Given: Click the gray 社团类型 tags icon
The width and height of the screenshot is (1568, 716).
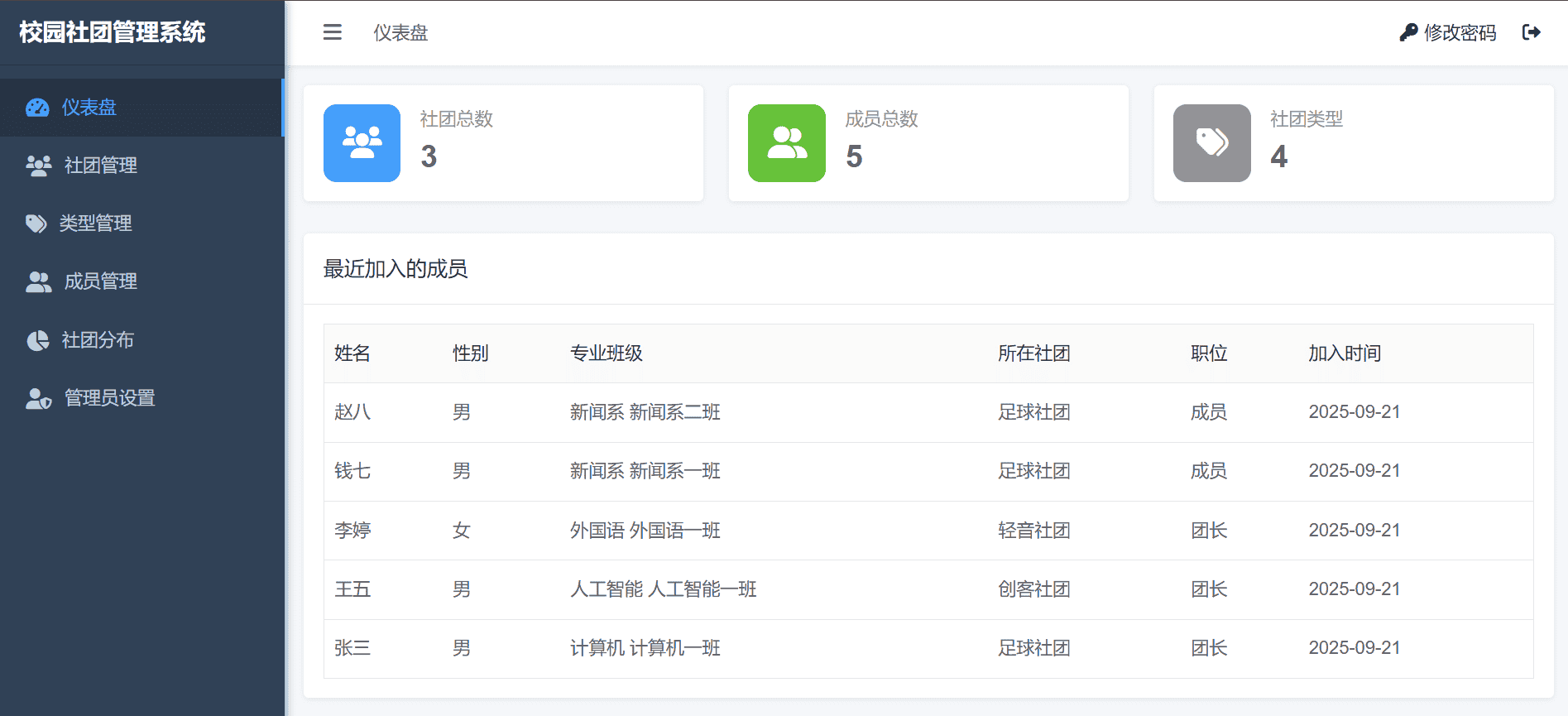Looking at the screenshot, I should (x=1211, y=142).
